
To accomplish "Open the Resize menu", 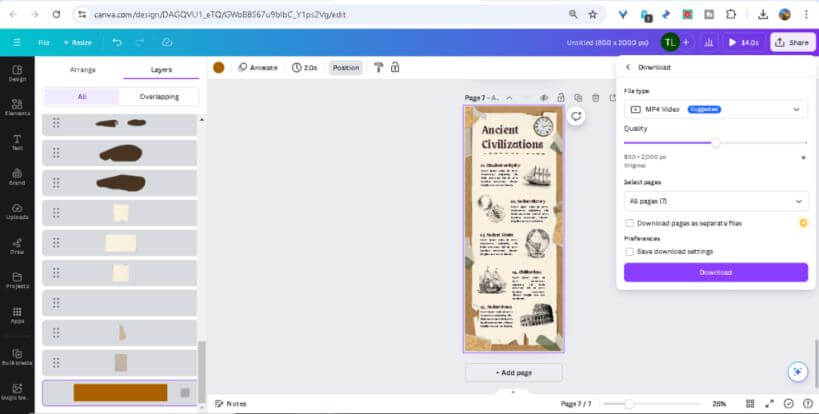I will coord(77,42).
